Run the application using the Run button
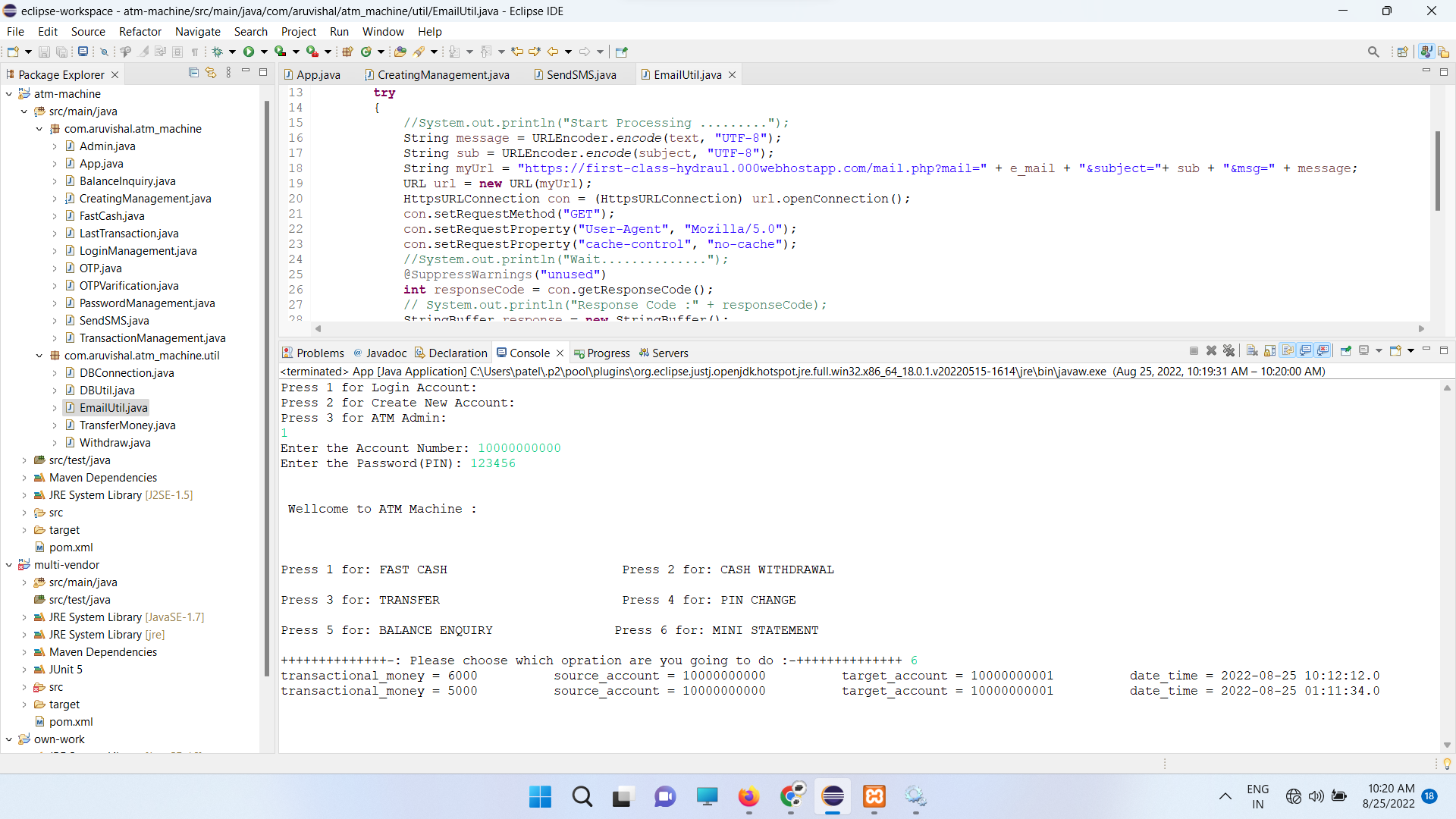The height and width of the screenshot is (819, 1456). coord(250,52)
